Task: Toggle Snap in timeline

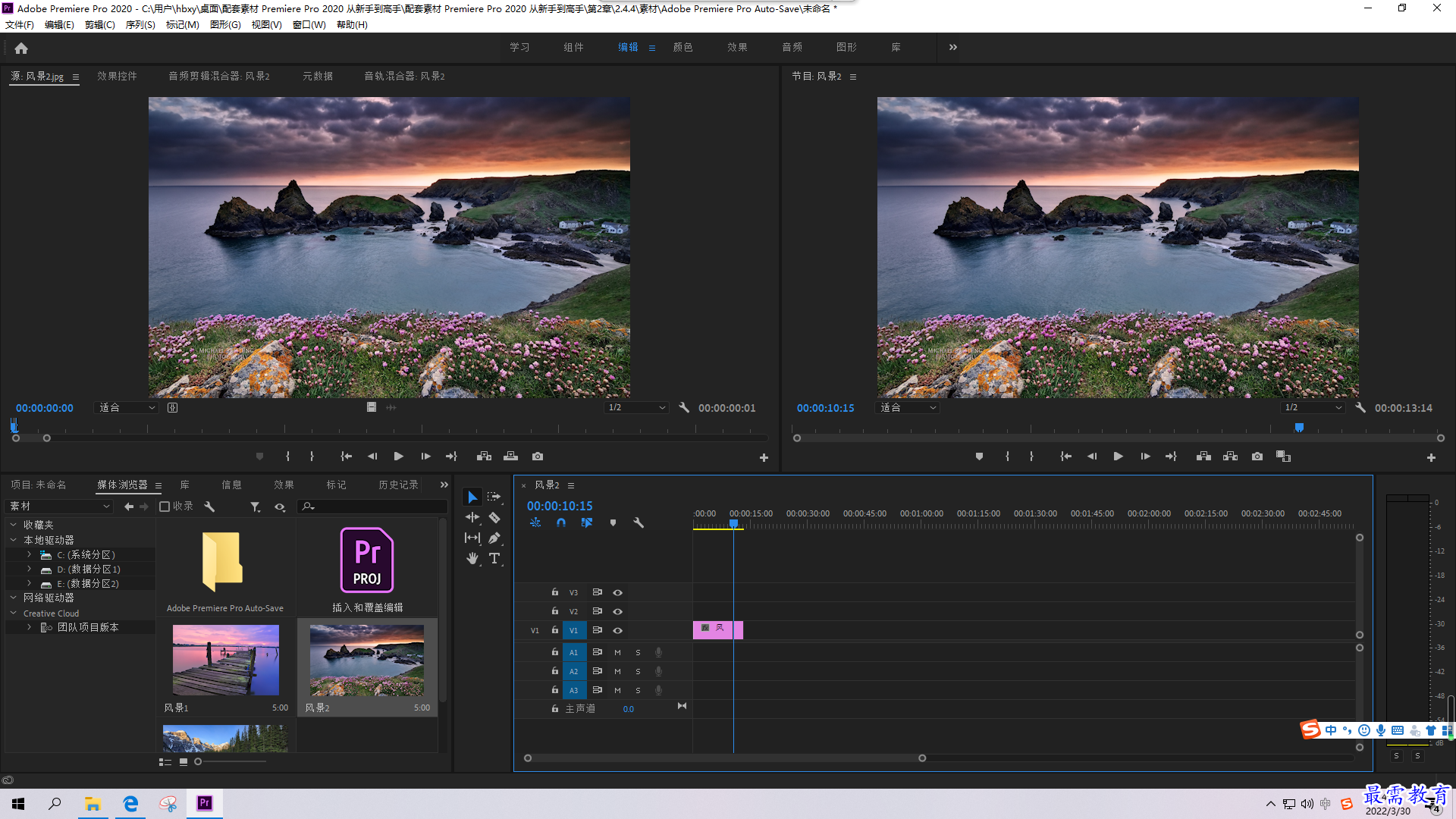Action: (x=561, y=523)
